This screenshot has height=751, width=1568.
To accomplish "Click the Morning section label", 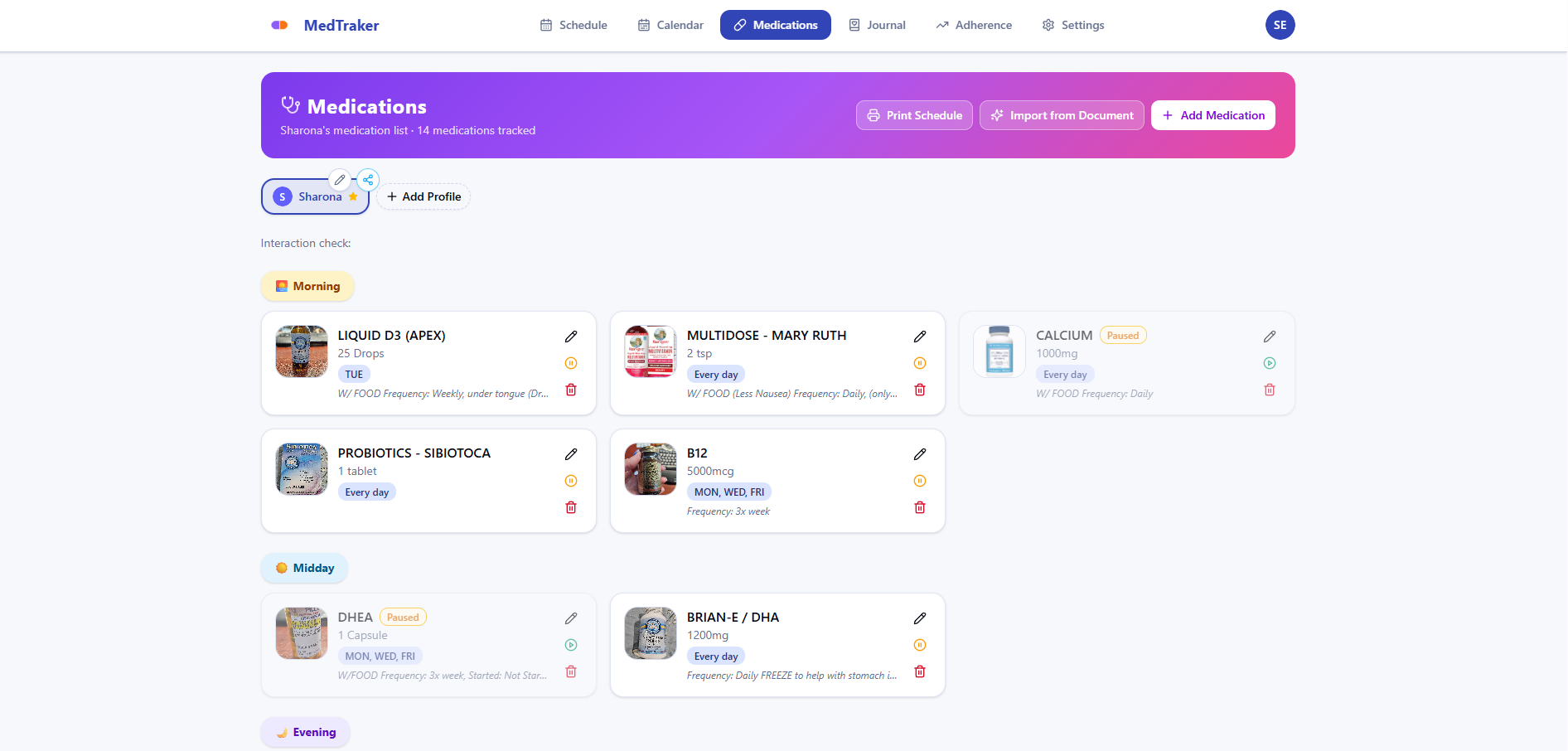I will click(x=307, y=286).
